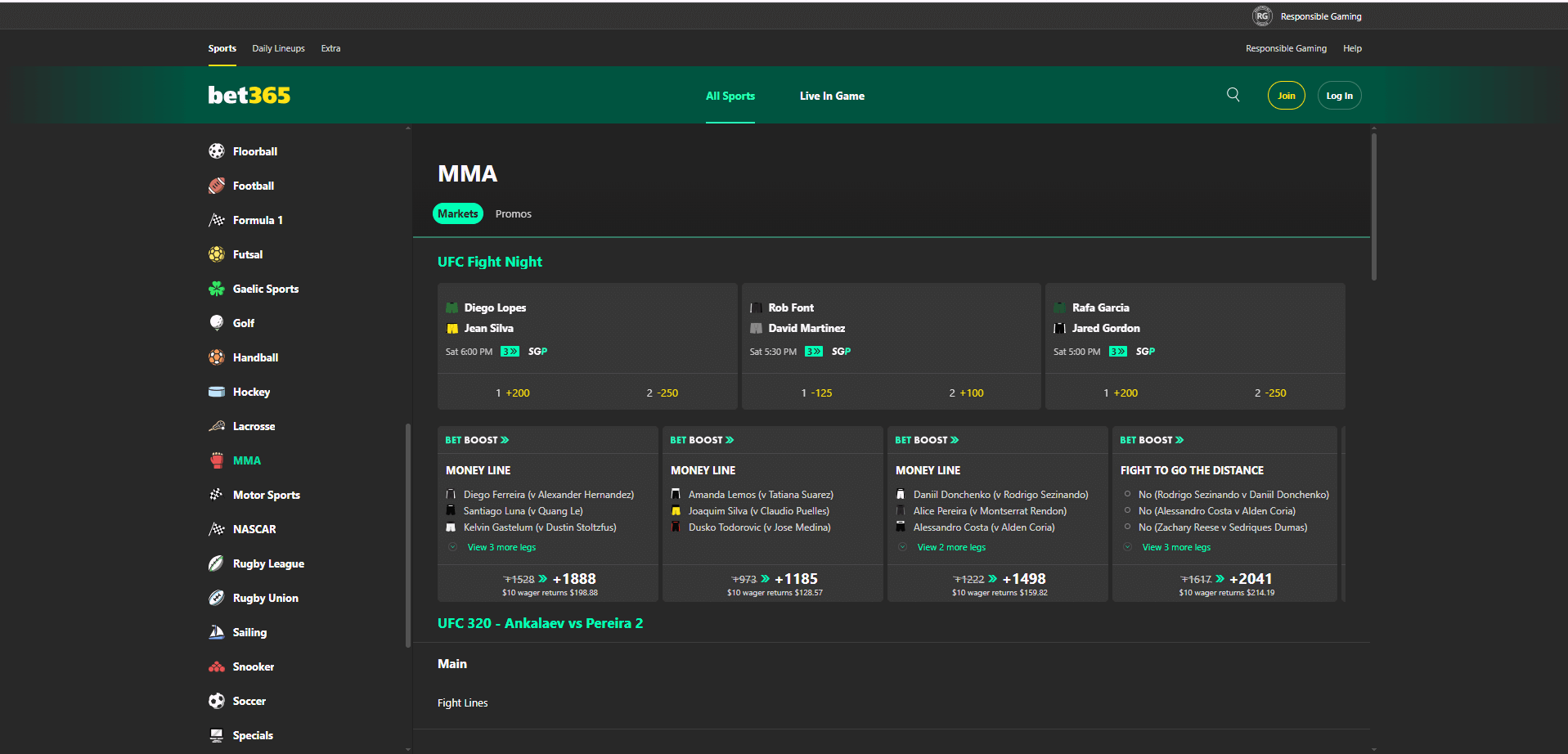
Task: Click the search magnifier icon
Action: [1233, 95]
